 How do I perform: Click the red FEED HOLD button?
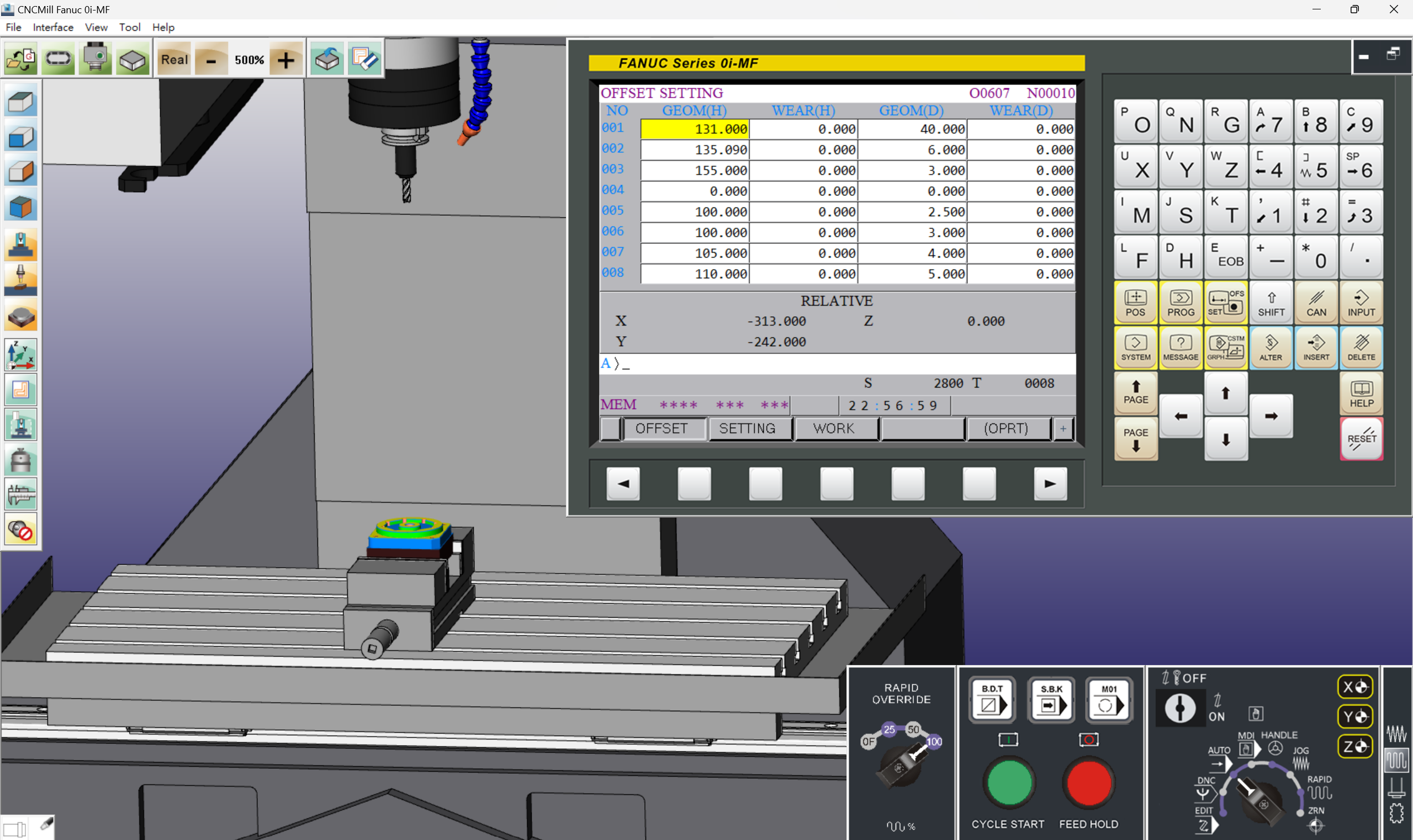point(1088,783)
